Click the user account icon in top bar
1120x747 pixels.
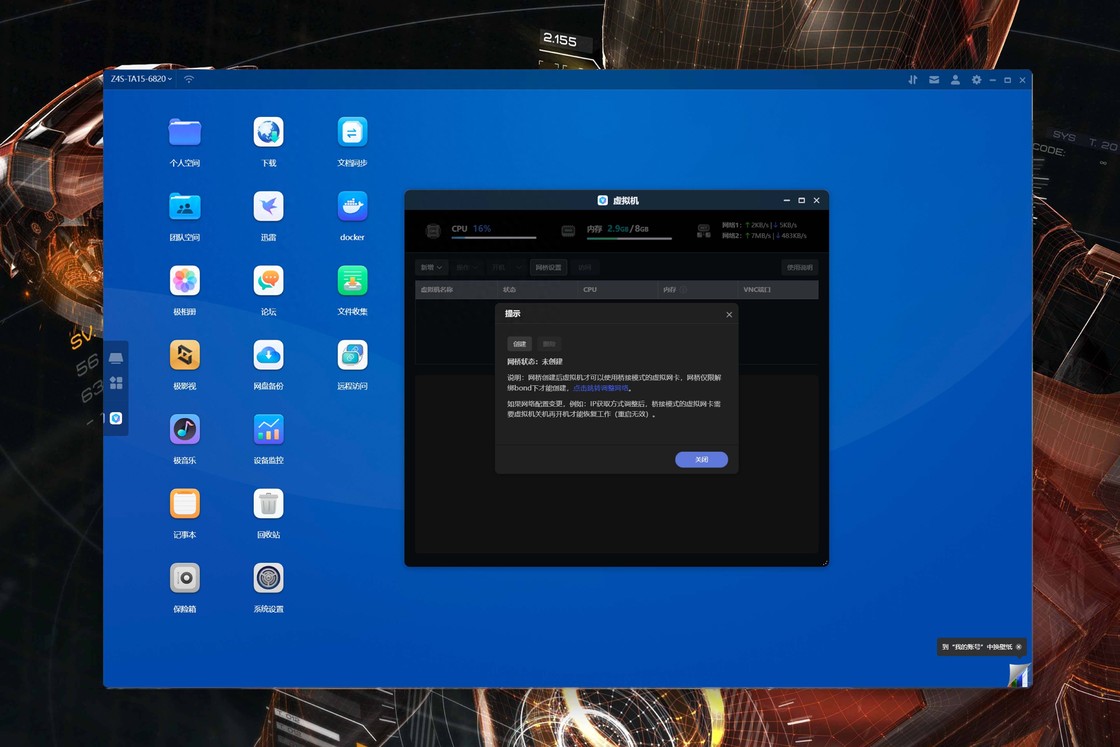point(955,80)
